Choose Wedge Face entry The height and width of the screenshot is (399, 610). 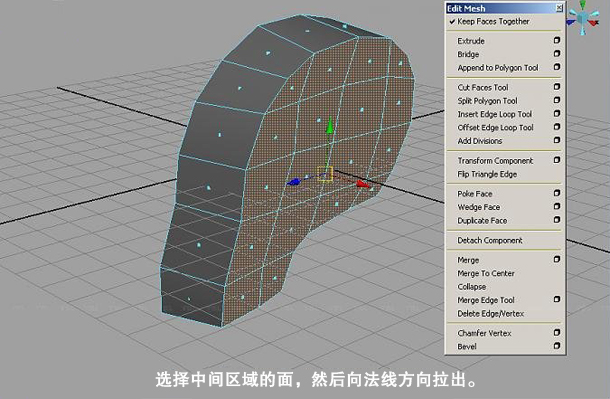479,207
